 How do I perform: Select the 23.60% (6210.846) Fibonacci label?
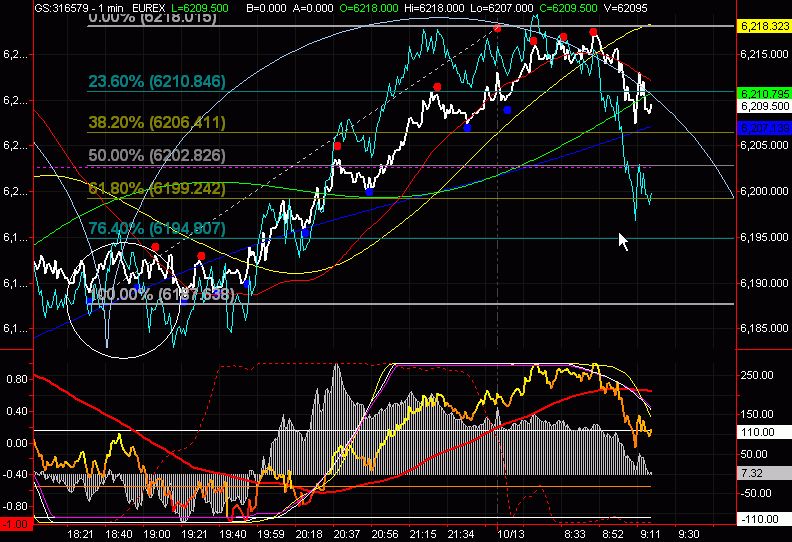pyautogui.click(x=157, y=81)
